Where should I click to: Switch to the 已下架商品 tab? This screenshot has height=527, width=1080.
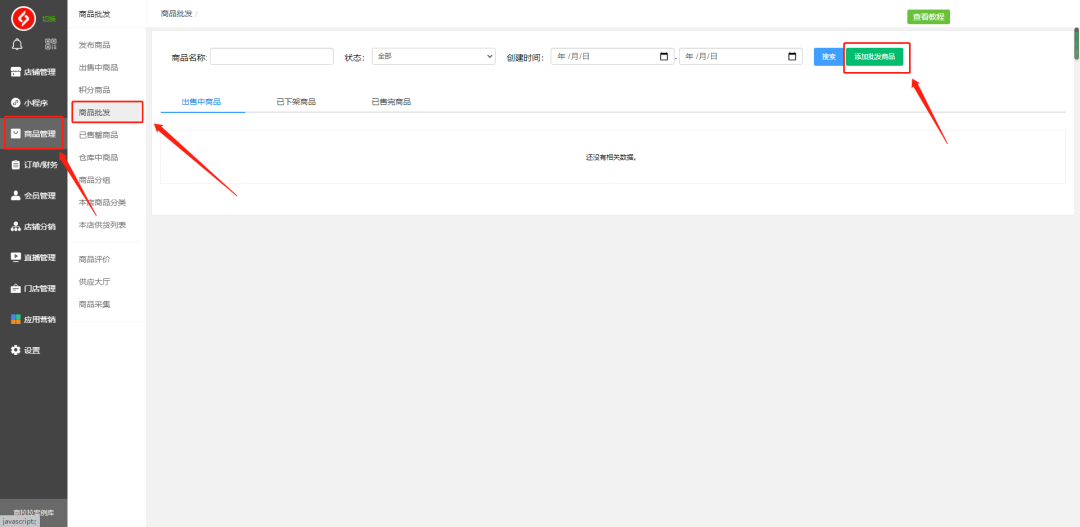[x=296, y=102]
